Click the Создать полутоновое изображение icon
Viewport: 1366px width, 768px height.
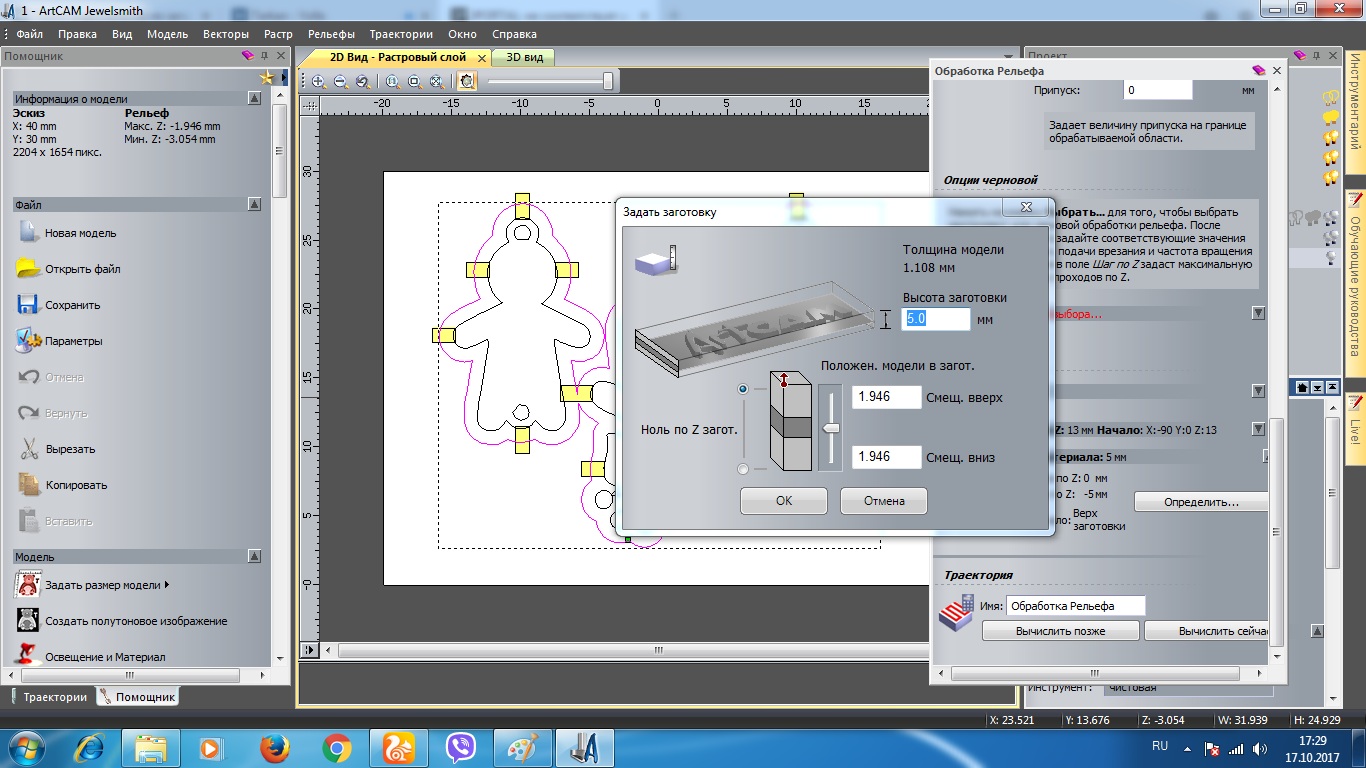[x=28, y=621]
